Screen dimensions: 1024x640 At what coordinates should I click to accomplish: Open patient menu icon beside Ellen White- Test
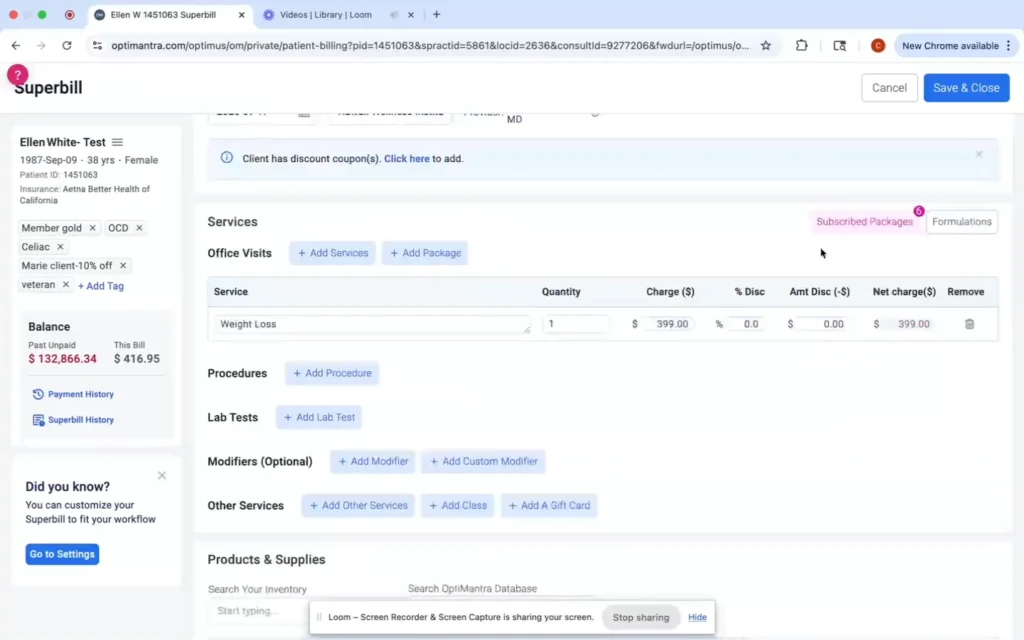pyautogui.click(x=117, y=142)
